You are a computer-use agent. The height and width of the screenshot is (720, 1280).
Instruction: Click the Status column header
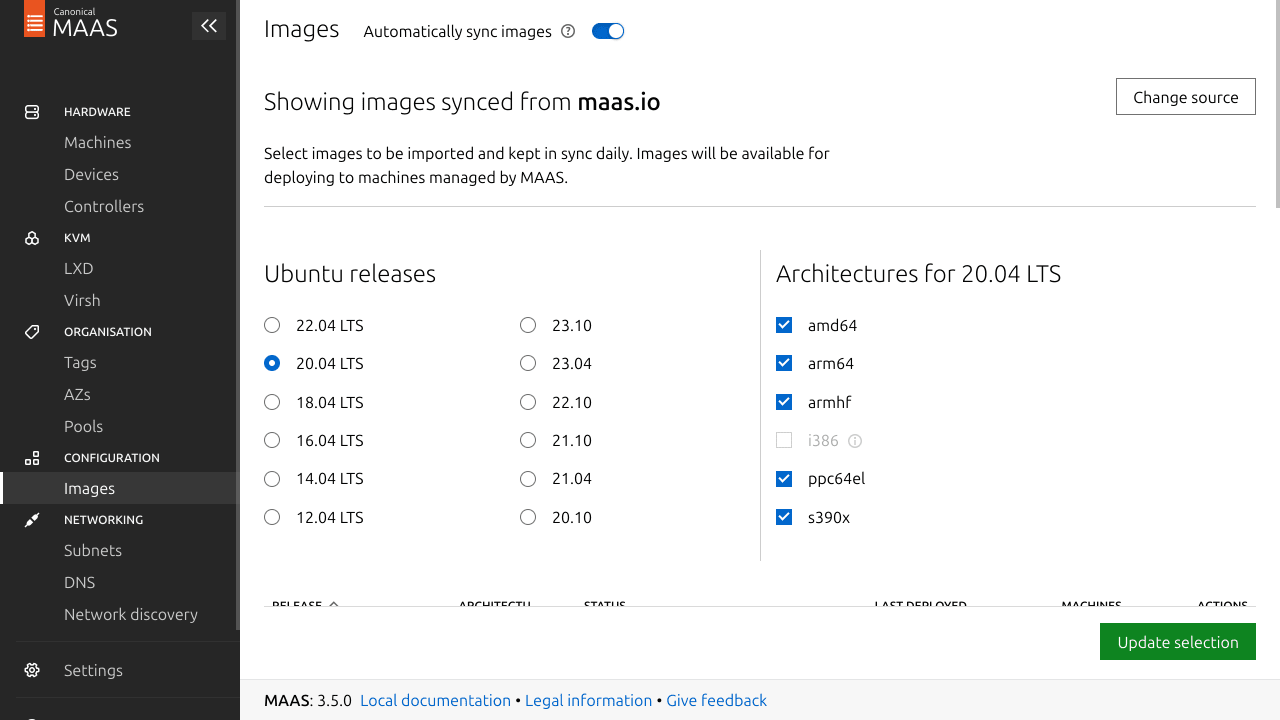coord(605,604)
